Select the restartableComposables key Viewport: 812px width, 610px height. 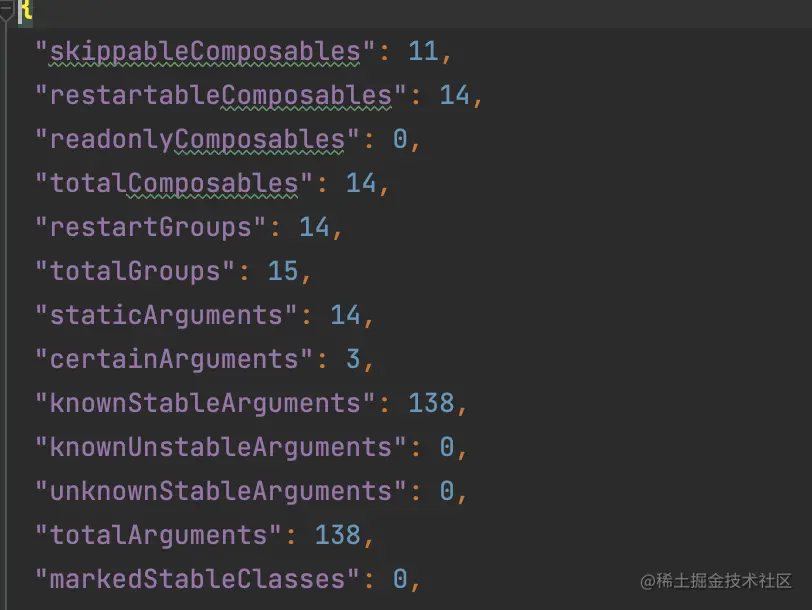[220, 95]
